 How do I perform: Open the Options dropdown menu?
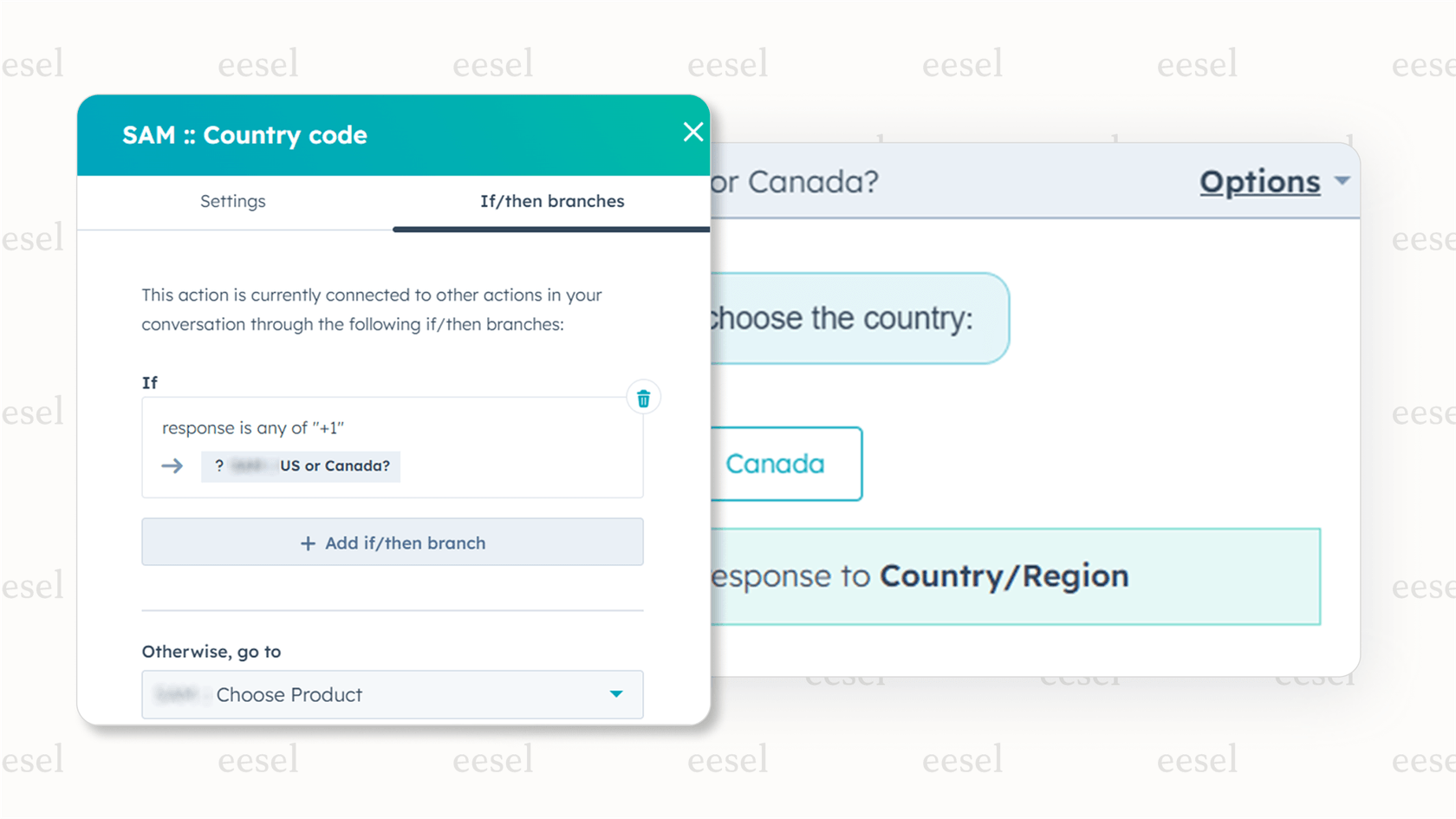[x=1261, y=182]
